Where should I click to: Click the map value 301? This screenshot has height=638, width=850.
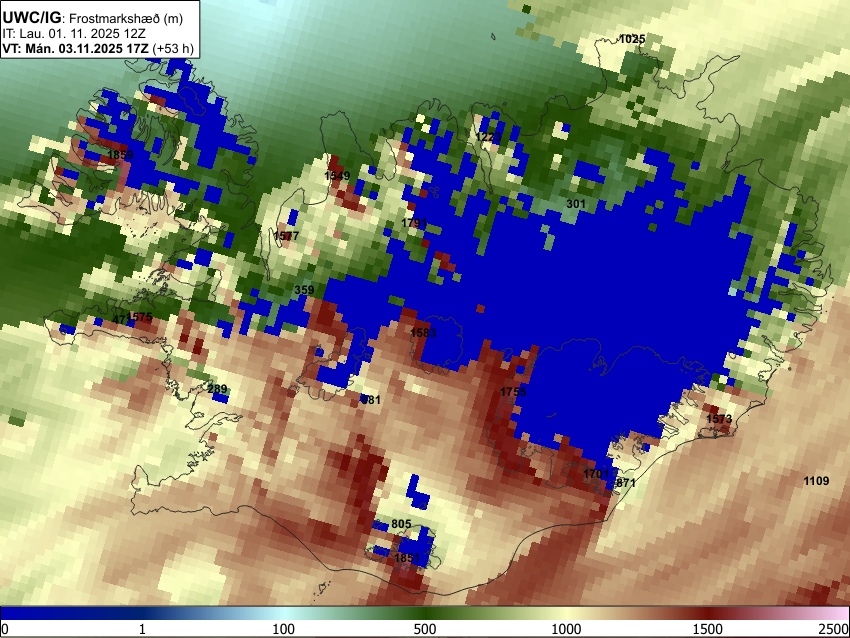[576, 204]
